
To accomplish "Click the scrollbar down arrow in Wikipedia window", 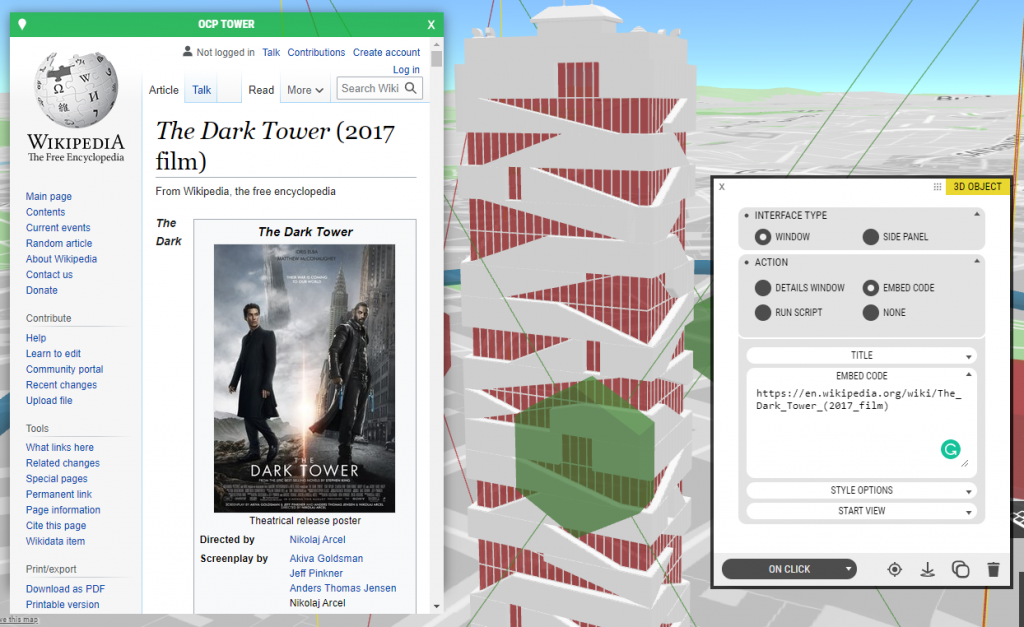I will [436, 606].
